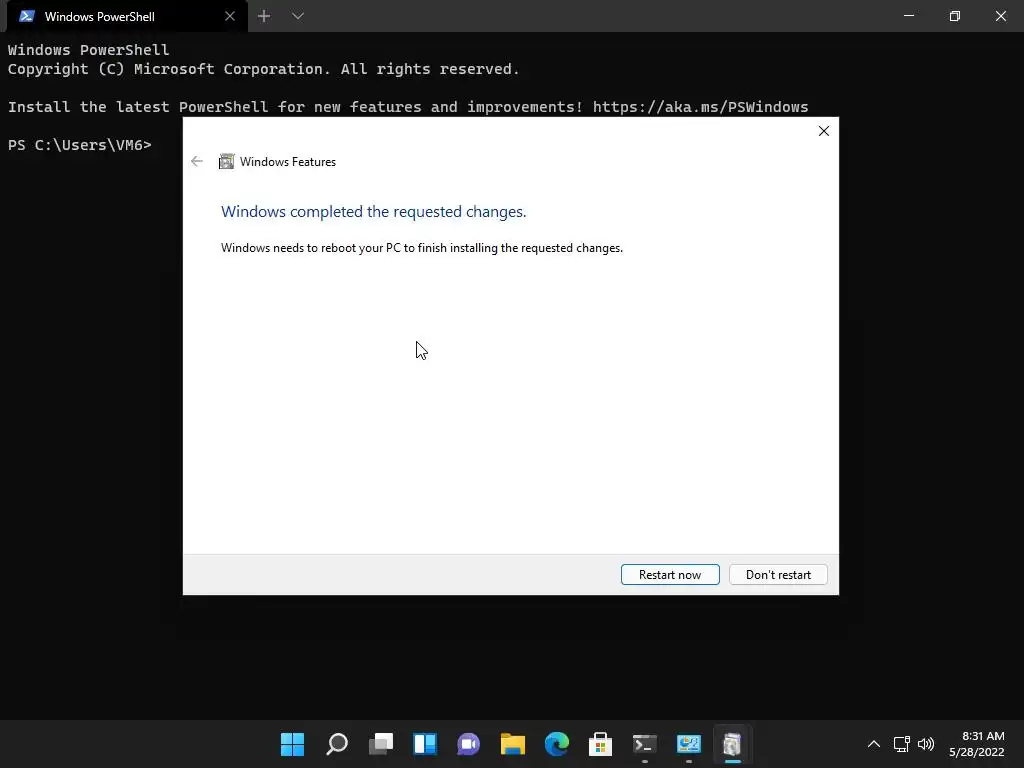This screenshot has height=768, width=1024.
Task: Click the https://aka.ms/PSWindows link text
Action: (x=701, y=106)
